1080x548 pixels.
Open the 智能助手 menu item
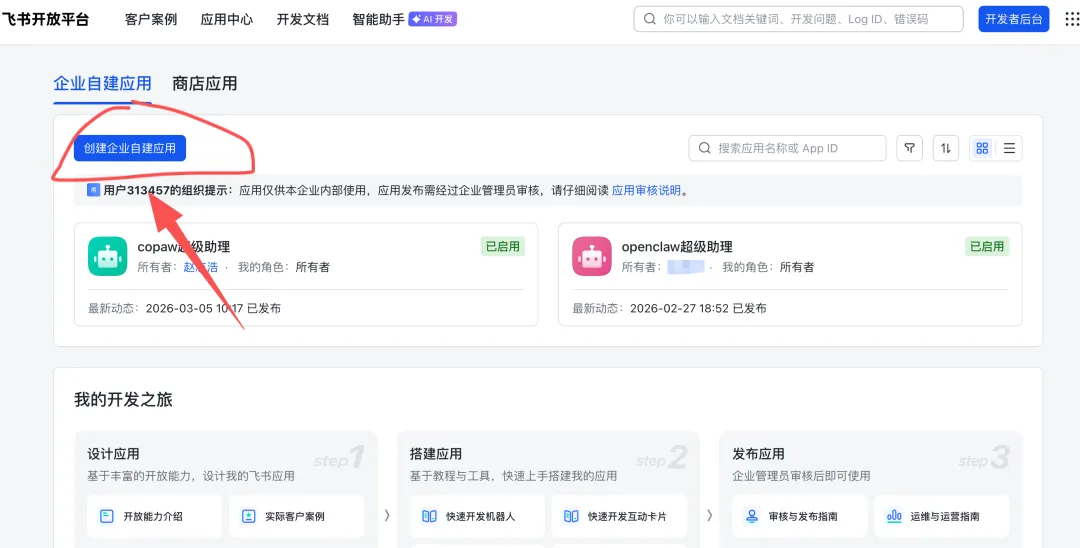tap(378, 19)
